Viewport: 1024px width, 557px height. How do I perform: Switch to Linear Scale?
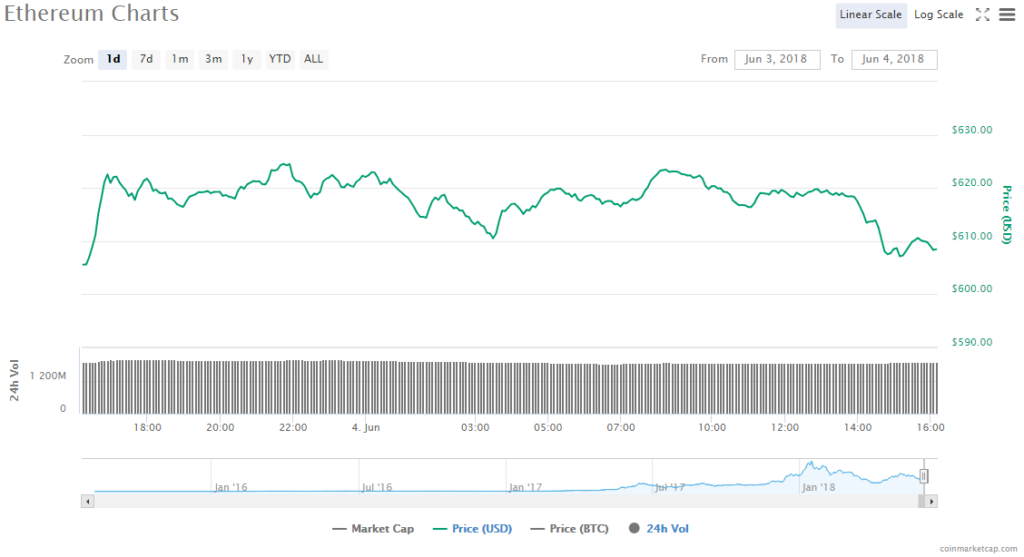[870, 14]
